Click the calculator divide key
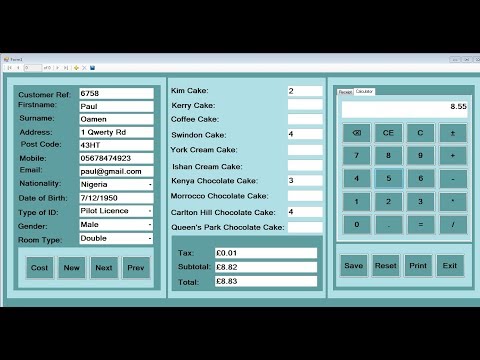This screenshot has width=480, height=360. pos(453,225)
